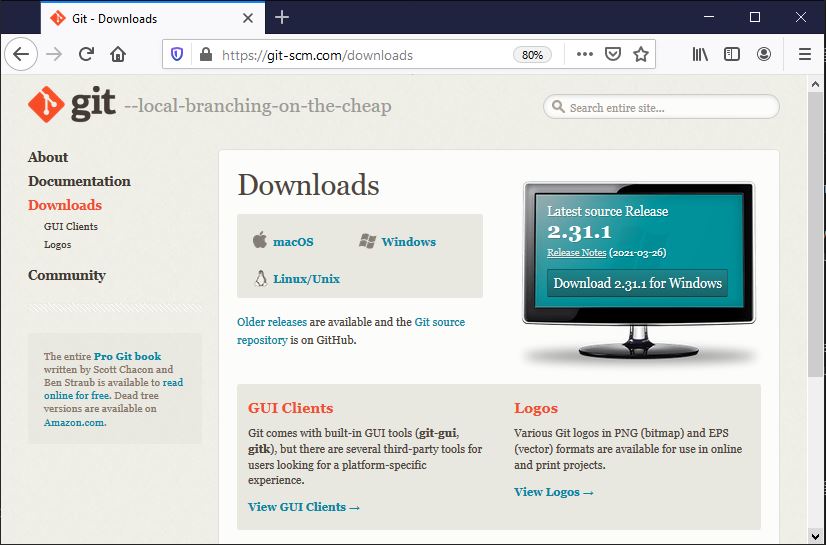
Task: Open a new browser tab
Action: (282, 17)
